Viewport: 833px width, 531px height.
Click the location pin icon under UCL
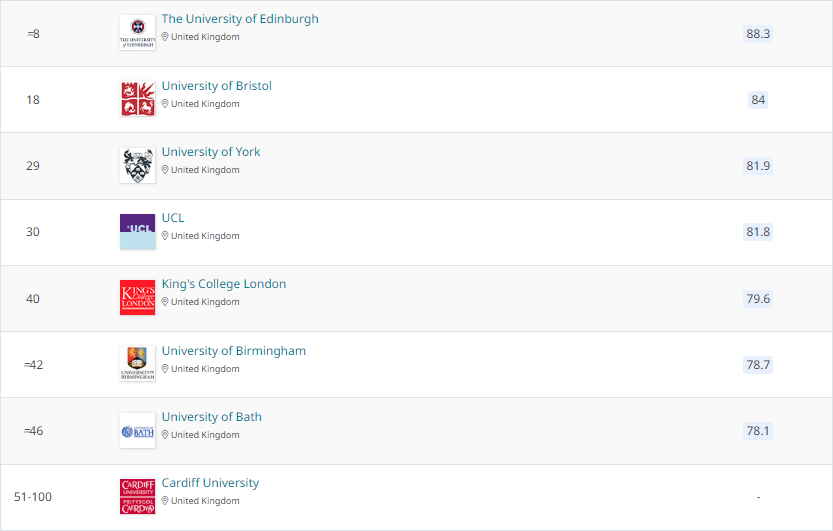pyautogui.click(x=165, y=236)
